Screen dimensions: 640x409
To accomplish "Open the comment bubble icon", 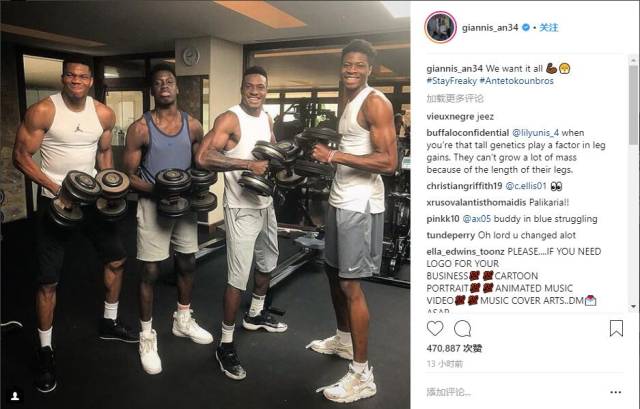I will pyautogui.click(x=462, y=329).
